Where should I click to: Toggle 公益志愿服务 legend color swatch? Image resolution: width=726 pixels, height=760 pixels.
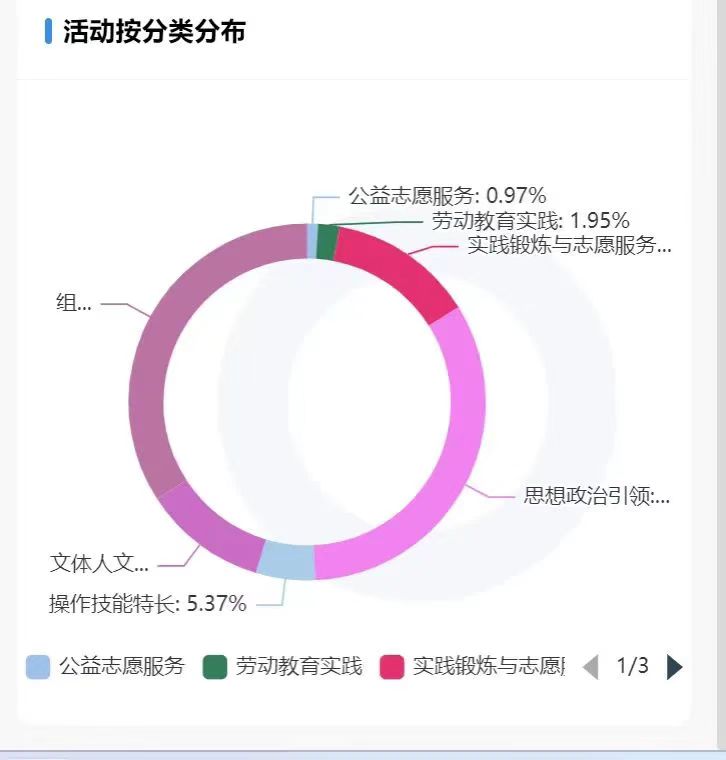[38, 667]
